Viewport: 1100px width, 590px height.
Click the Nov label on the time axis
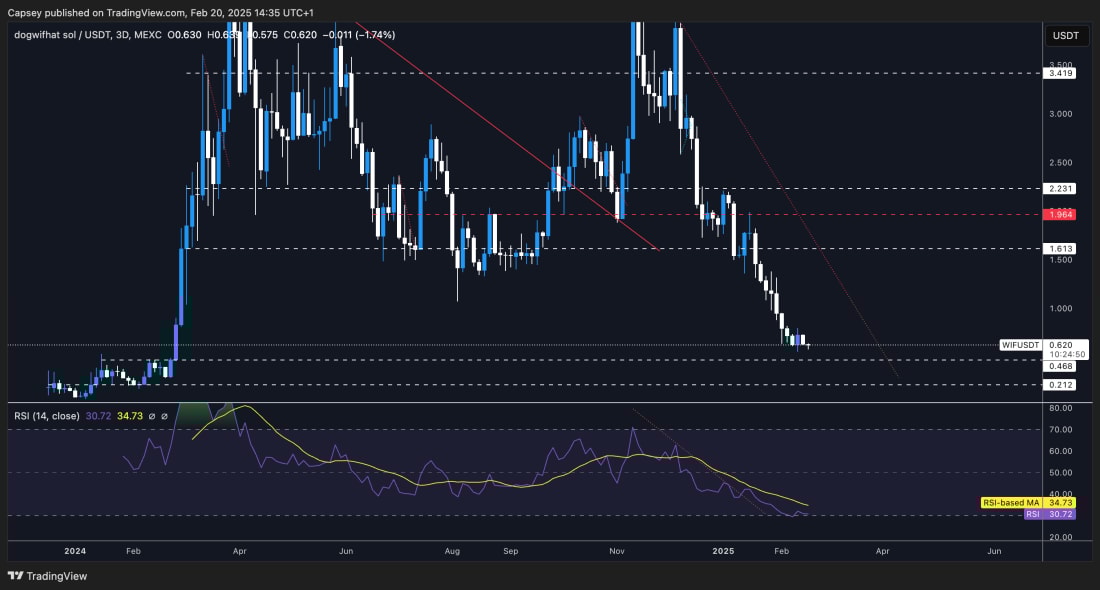click(x=616, y=550)
